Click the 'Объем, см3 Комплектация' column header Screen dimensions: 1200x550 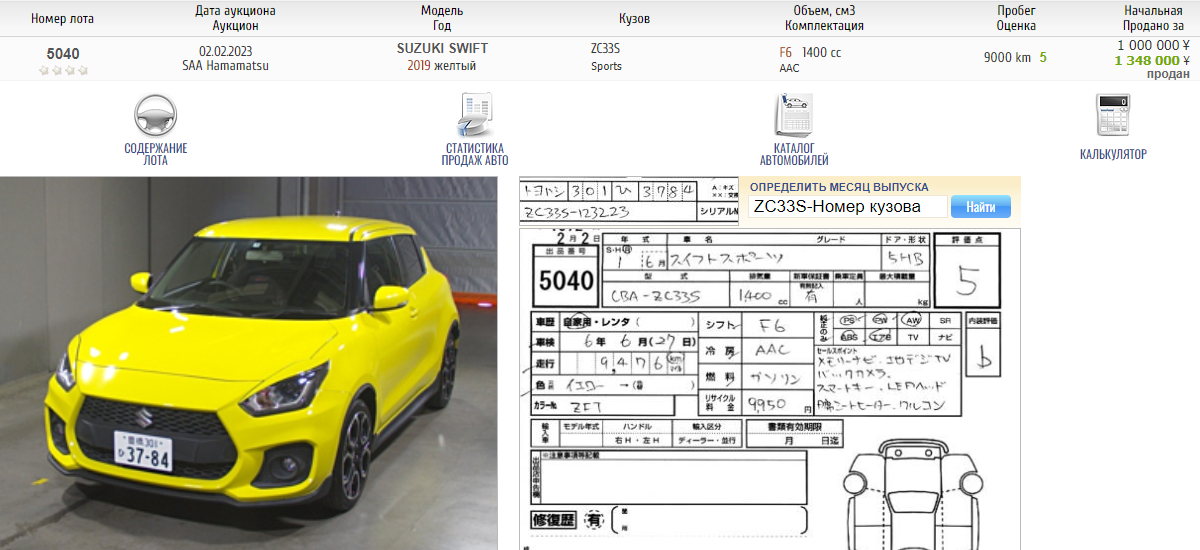pyautogui.click(x=824, y=18)
